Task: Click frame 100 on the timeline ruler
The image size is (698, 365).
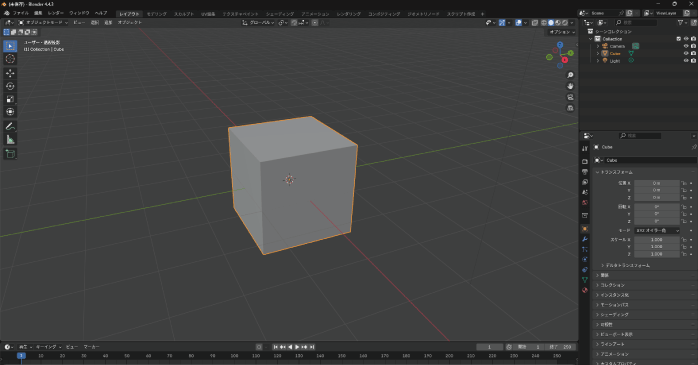Action: (x=234, y=356)
